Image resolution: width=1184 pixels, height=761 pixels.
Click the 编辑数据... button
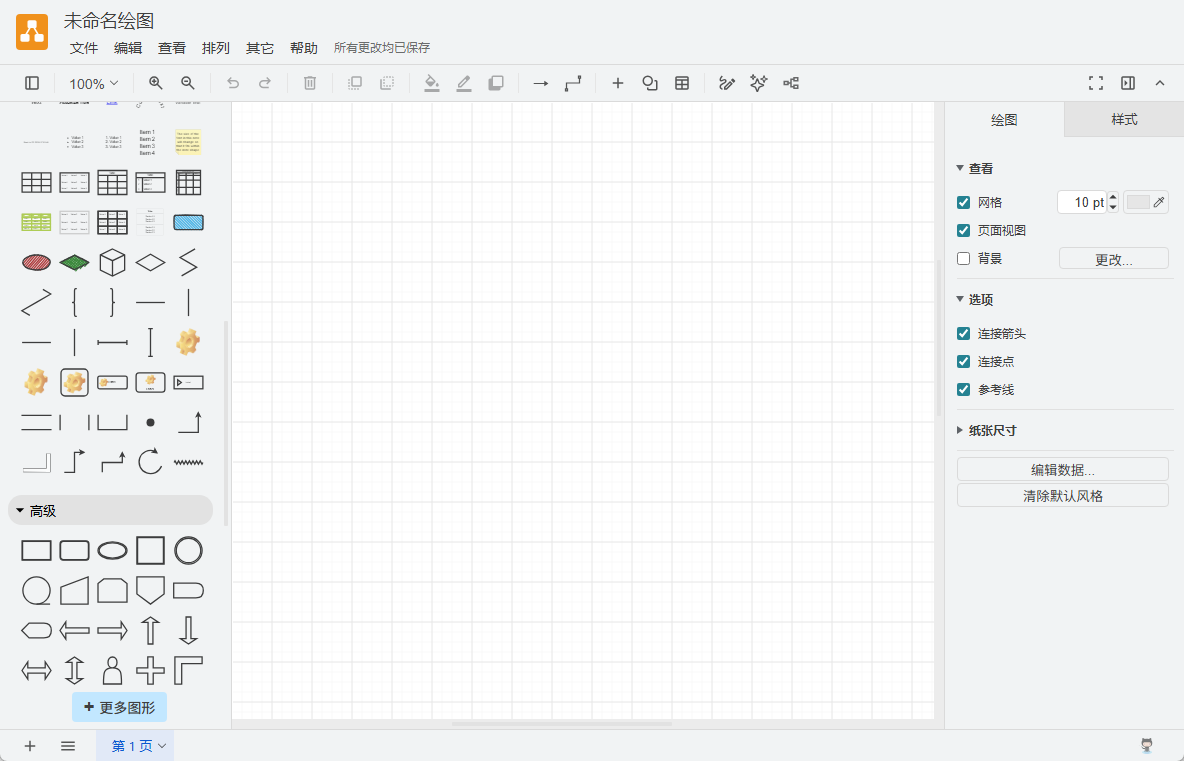tap(1062, 470)
